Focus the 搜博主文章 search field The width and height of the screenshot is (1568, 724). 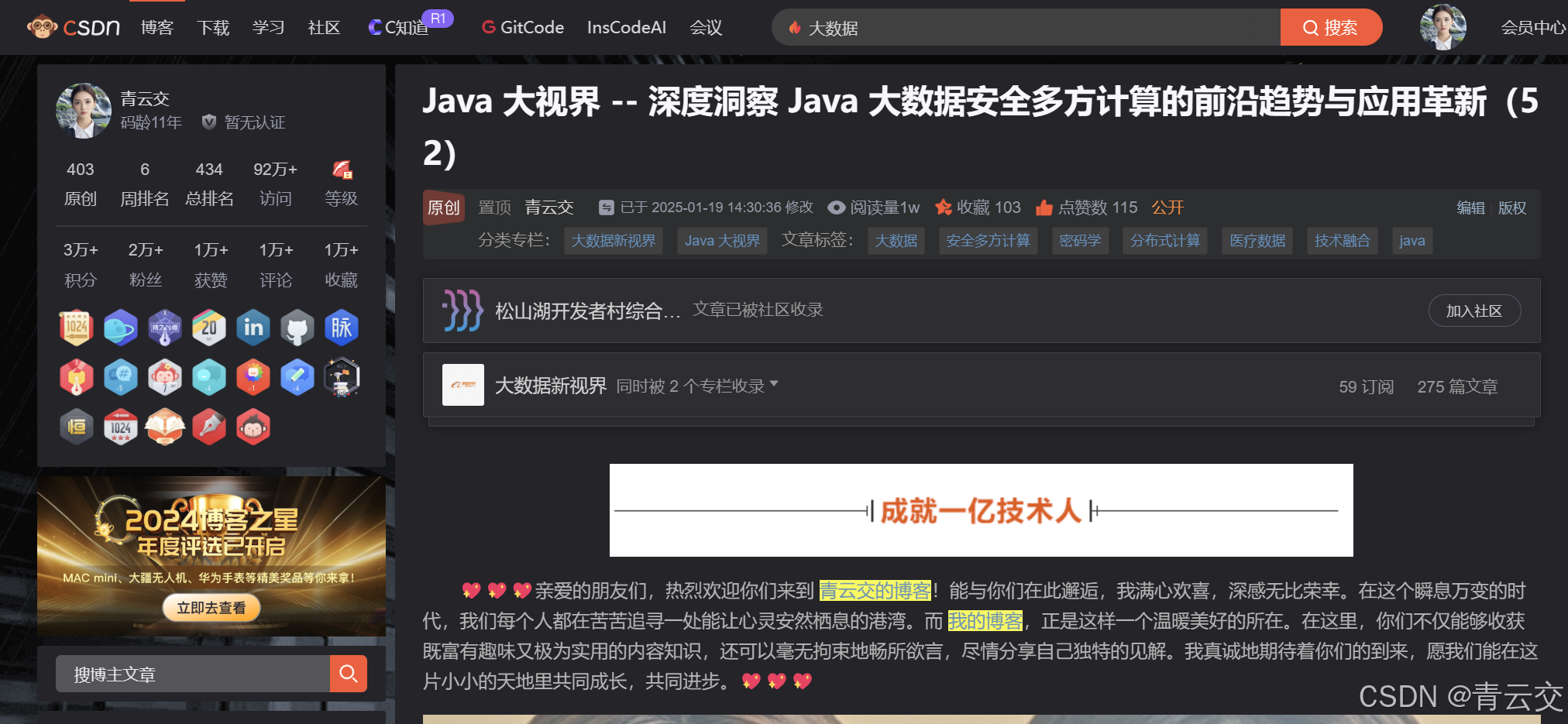point(193,674)
